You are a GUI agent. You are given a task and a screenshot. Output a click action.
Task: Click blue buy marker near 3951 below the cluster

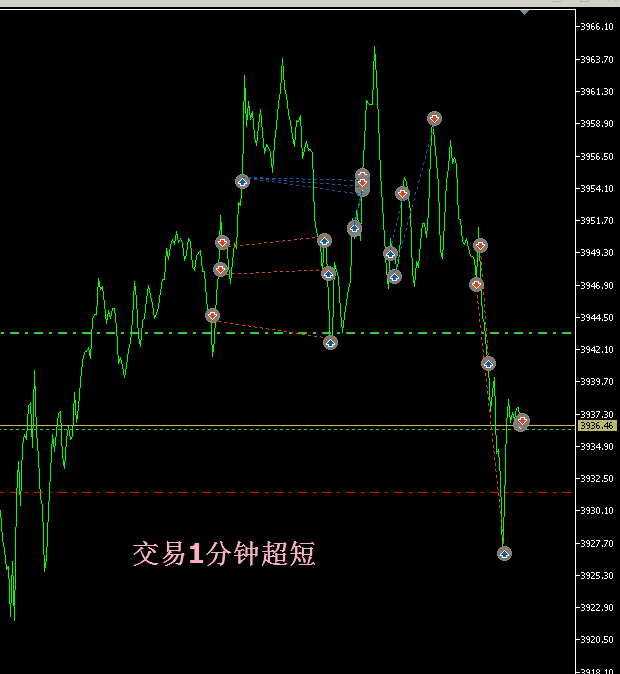(354, 228)
